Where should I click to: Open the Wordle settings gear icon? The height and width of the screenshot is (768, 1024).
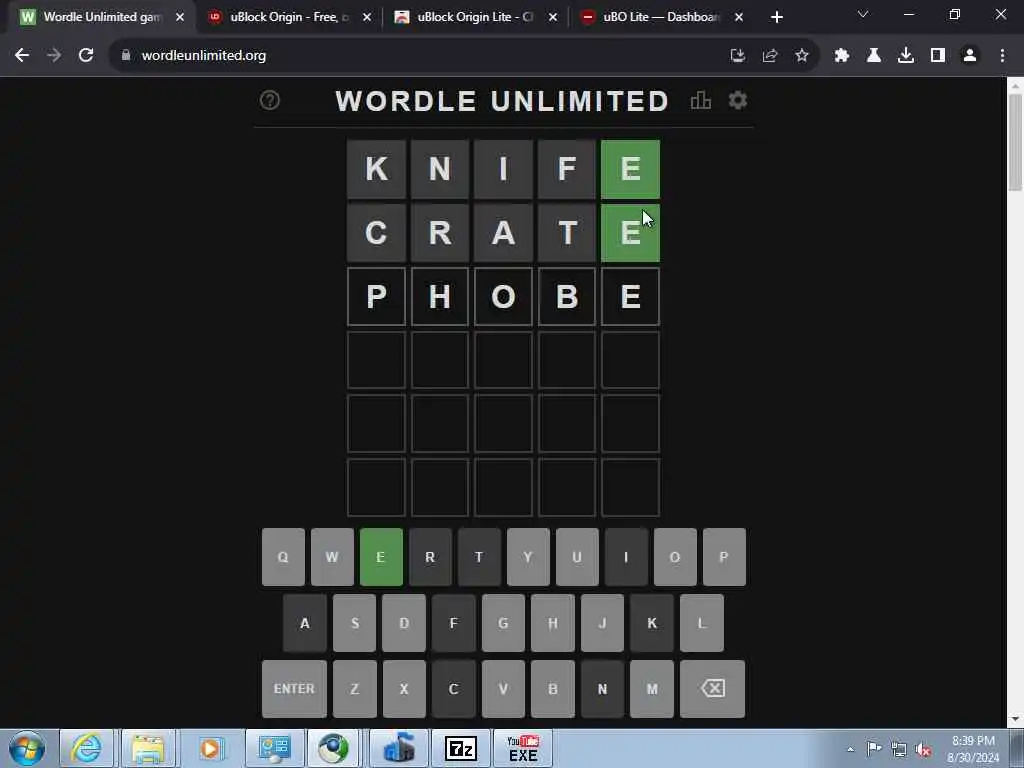coord(738,101)
